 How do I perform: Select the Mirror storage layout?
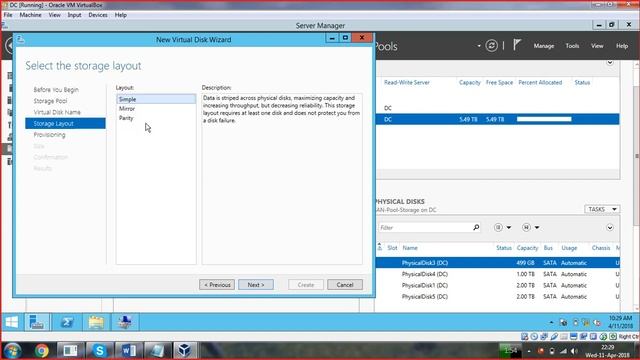tap(127, 109)
